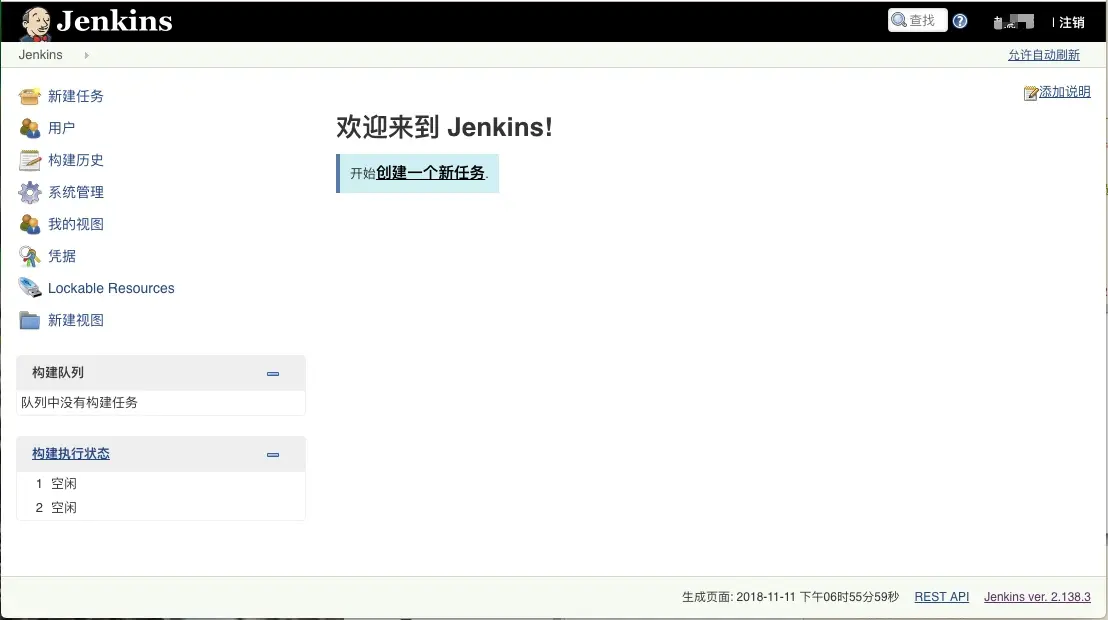
Task: Click the 新建视图 folder icon
Action: click(30, 320)
